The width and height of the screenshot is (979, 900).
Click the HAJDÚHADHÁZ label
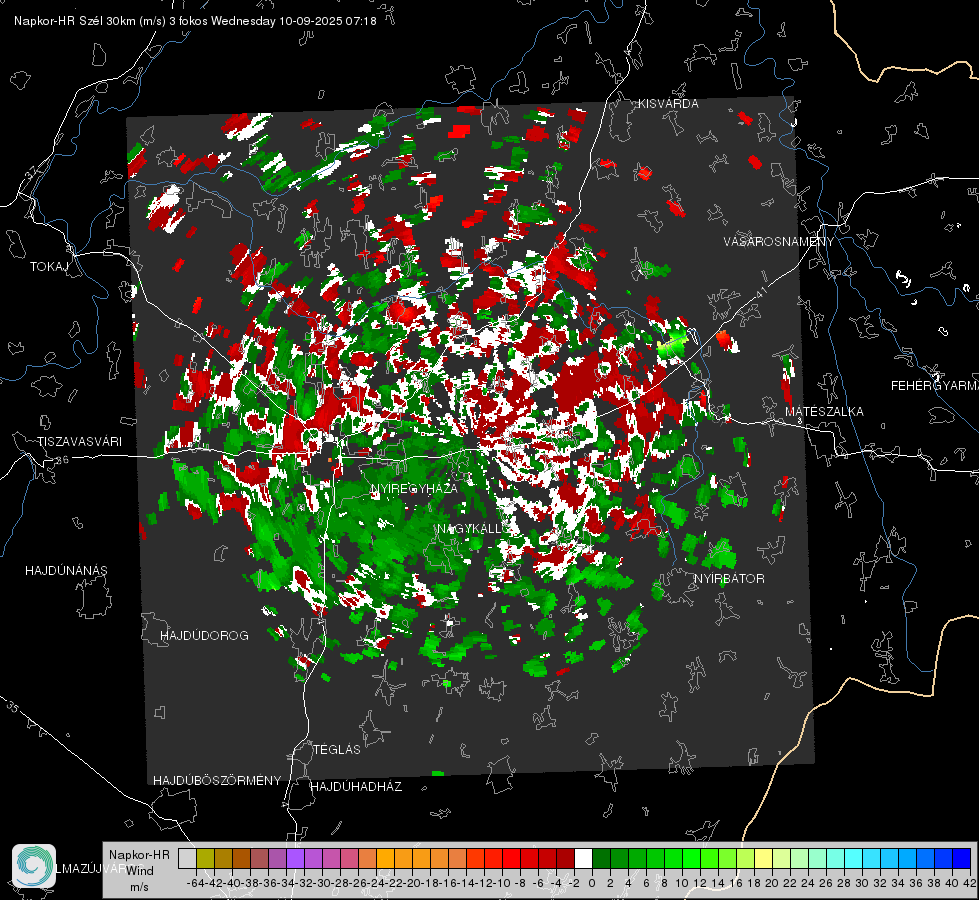[356, 786]
